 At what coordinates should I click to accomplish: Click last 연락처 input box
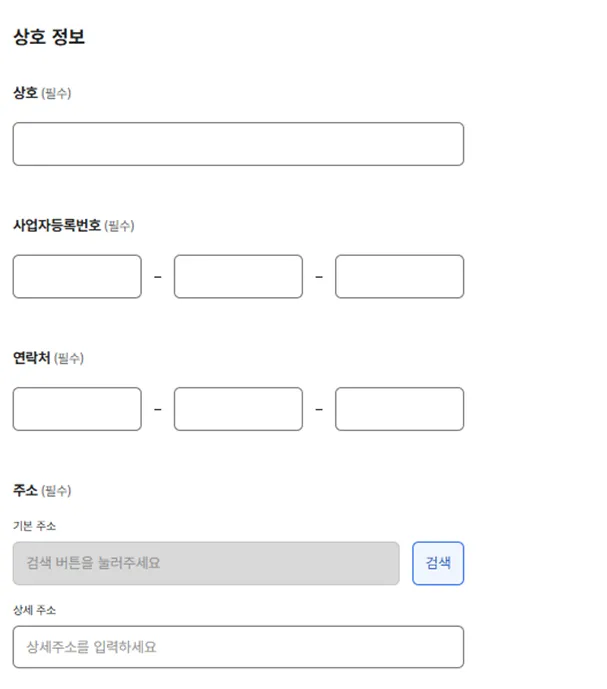click(399, 409)
